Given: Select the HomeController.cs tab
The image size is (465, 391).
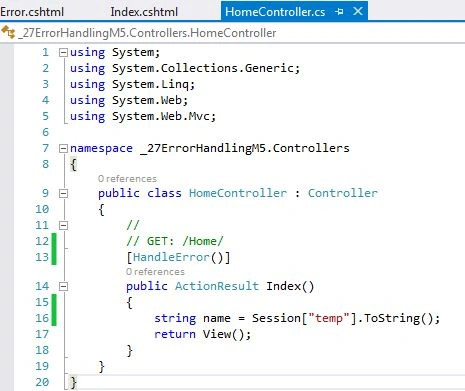Looking at the screenshot, I should point(275,12).
